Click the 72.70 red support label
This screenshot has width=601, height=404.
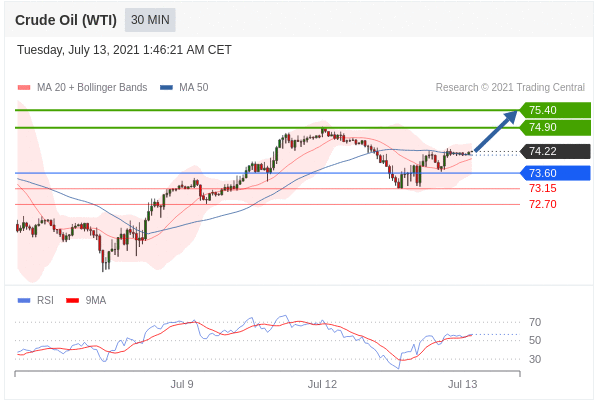pos(542,204)
